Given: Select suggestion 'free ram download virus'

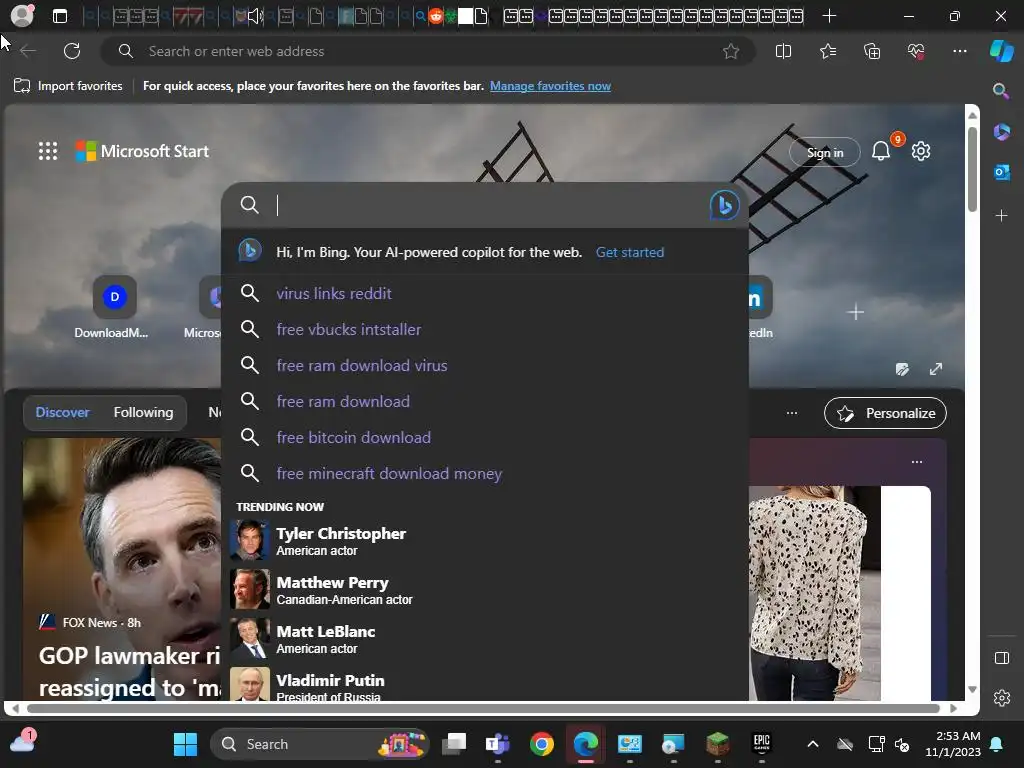Looking at the screenshot, I should 485,365.
